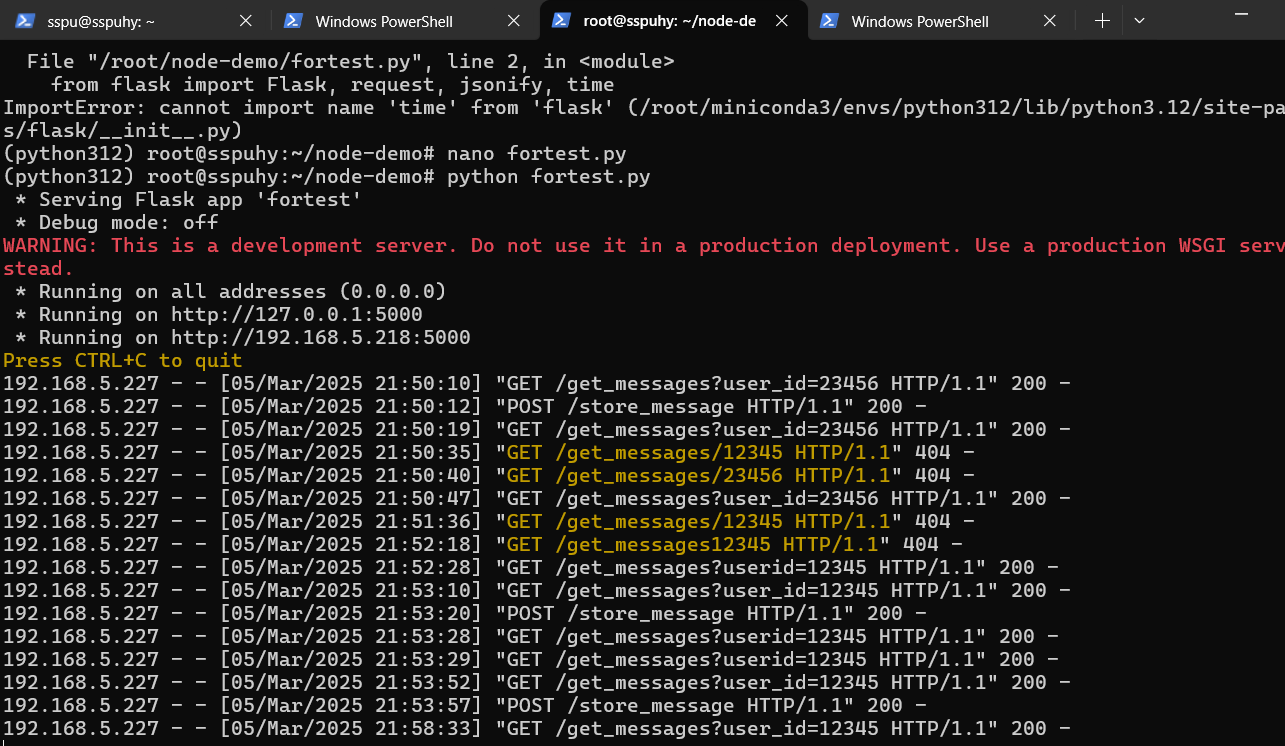The width and height of the screenshot is (1285, 746).
Task: Close the root@sspuhy: ~/node-de tab
Action: [782, 21]
